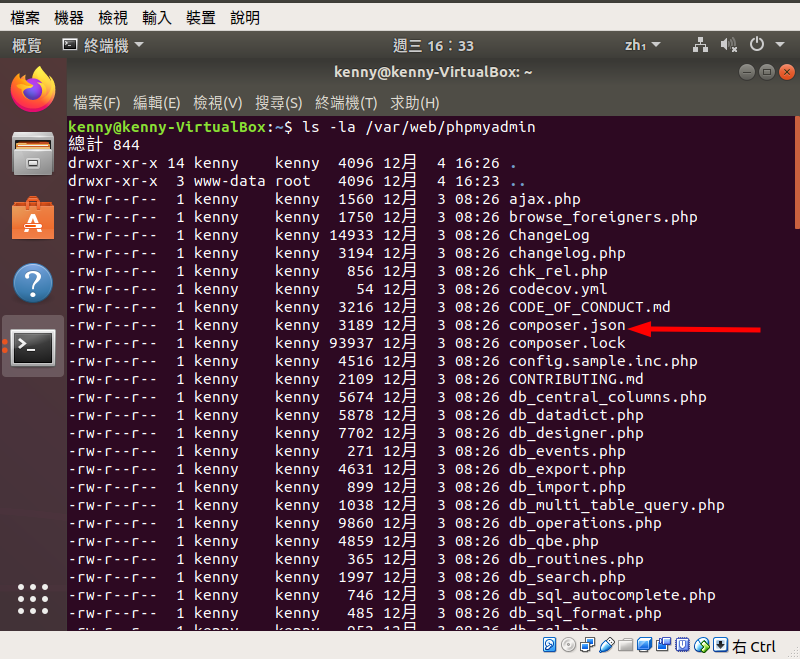Open the VirtualBox 裝置 menu
800x659 pixels.
[x=201, y=18]
